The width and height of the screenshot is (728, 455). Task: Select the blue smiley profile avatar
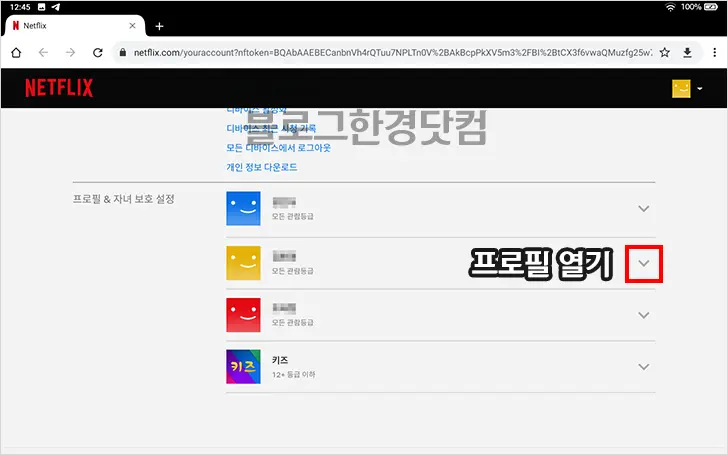tap(243, 208)
